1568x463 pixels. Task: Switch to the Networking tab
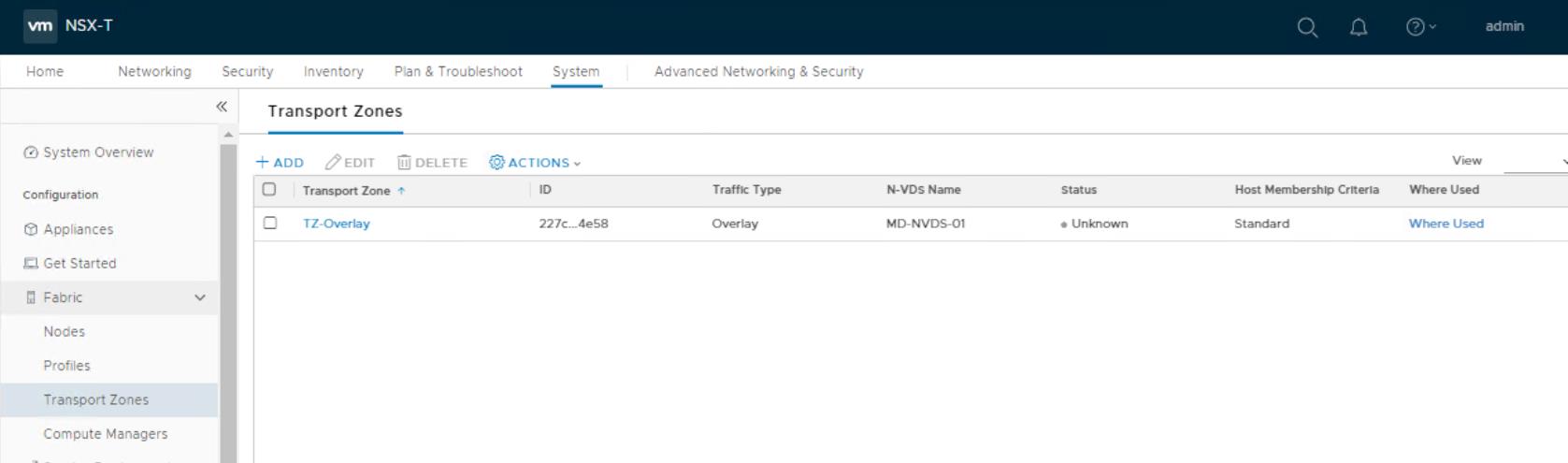[x=154, y=71]
